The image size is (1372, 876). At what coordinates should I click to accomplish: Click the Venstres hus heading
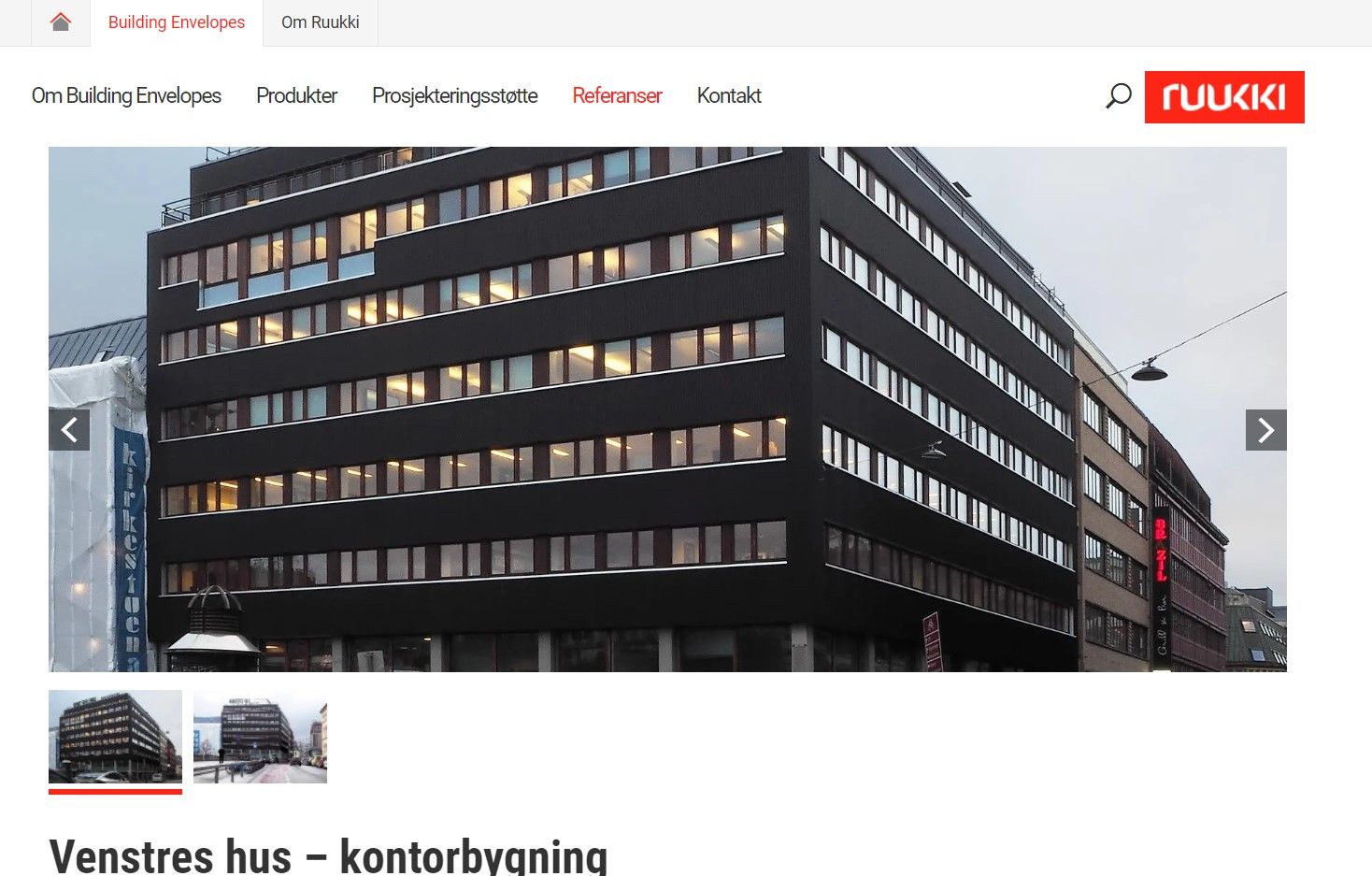point(328,855)
